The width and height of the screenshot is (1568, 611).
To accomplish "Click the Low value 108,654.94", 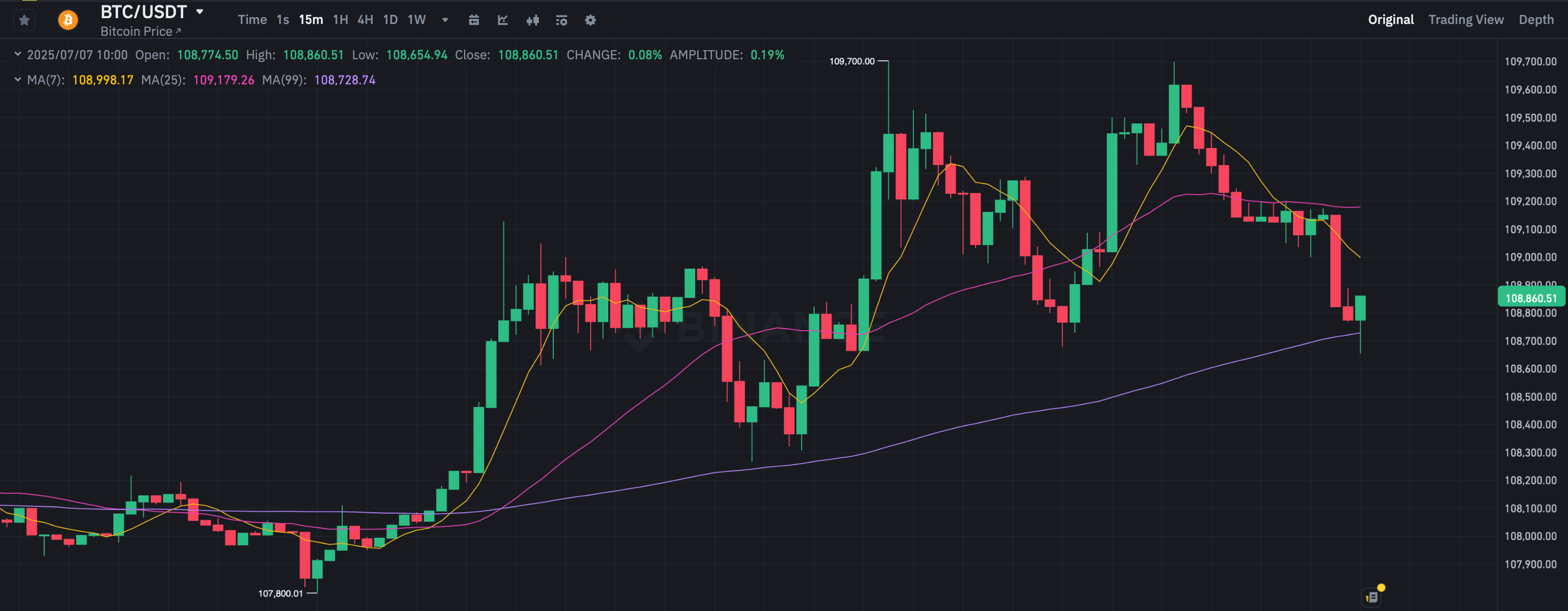I will click(x=417, y=55).
